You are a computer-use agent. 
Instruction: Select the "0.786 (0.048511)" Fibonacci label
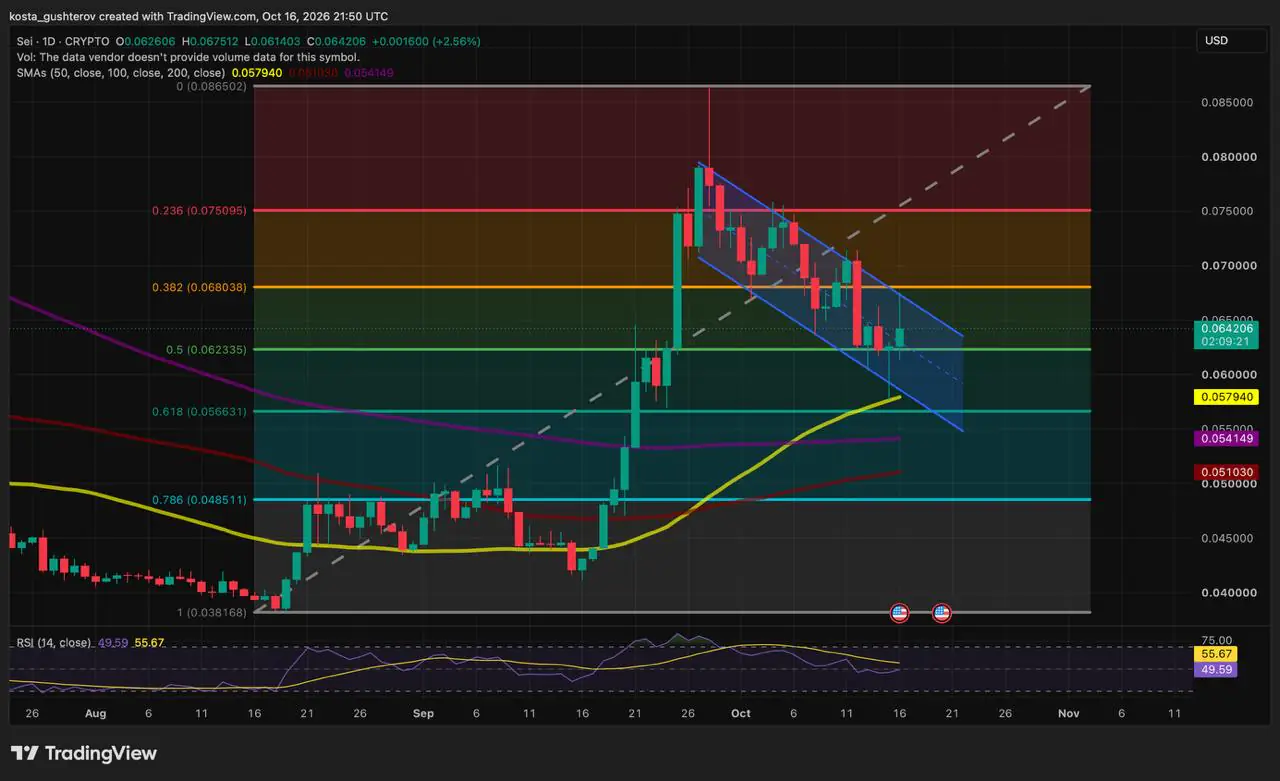pos(199,499)
